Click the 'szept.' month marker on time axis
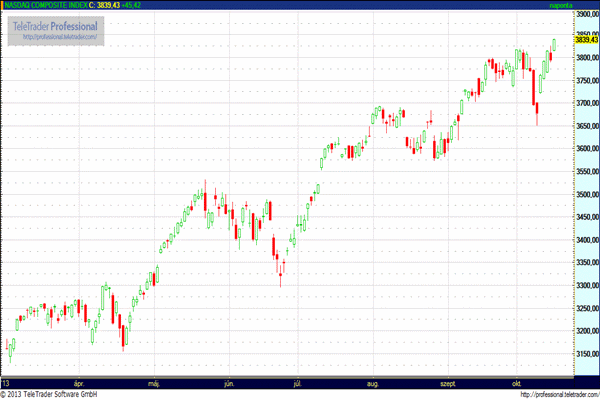 point(448,383)
